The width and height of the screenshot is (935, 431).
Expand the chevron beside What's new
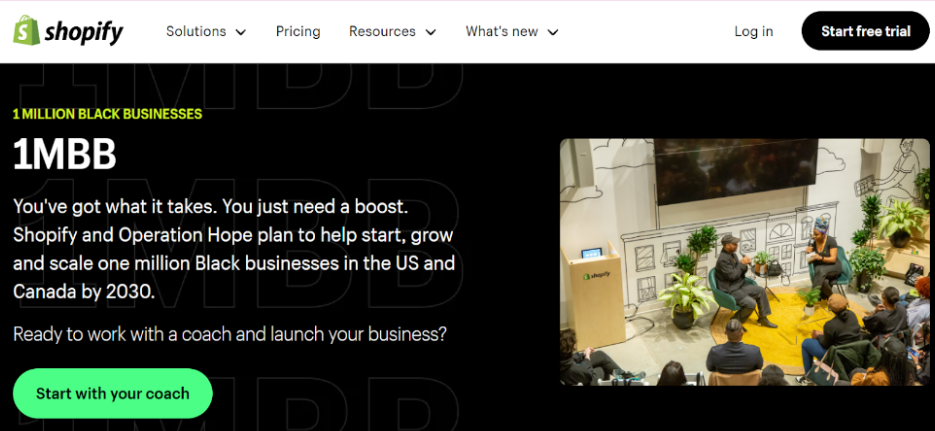coord(553,32)
